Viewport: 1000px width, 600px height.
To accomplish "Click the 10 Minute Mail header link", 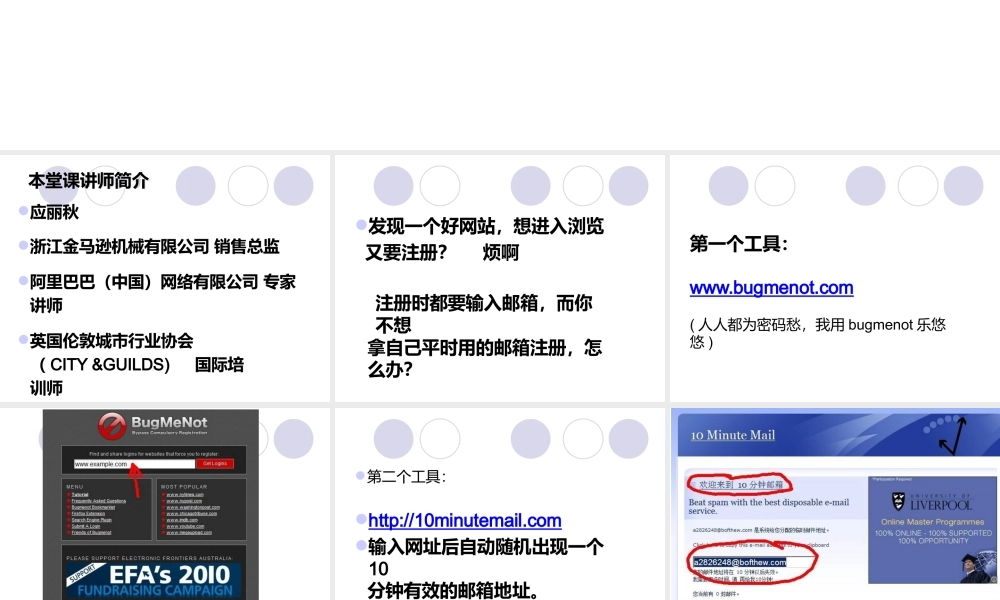I will tap(733, 435).
